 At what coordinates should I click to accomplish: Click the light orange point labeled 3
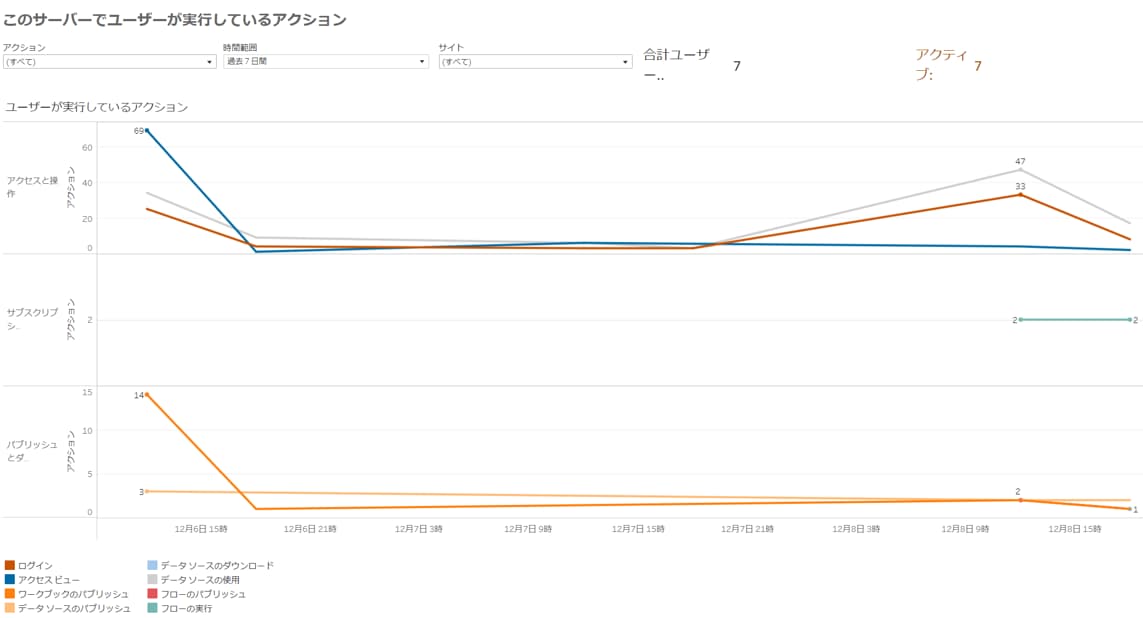147,491
